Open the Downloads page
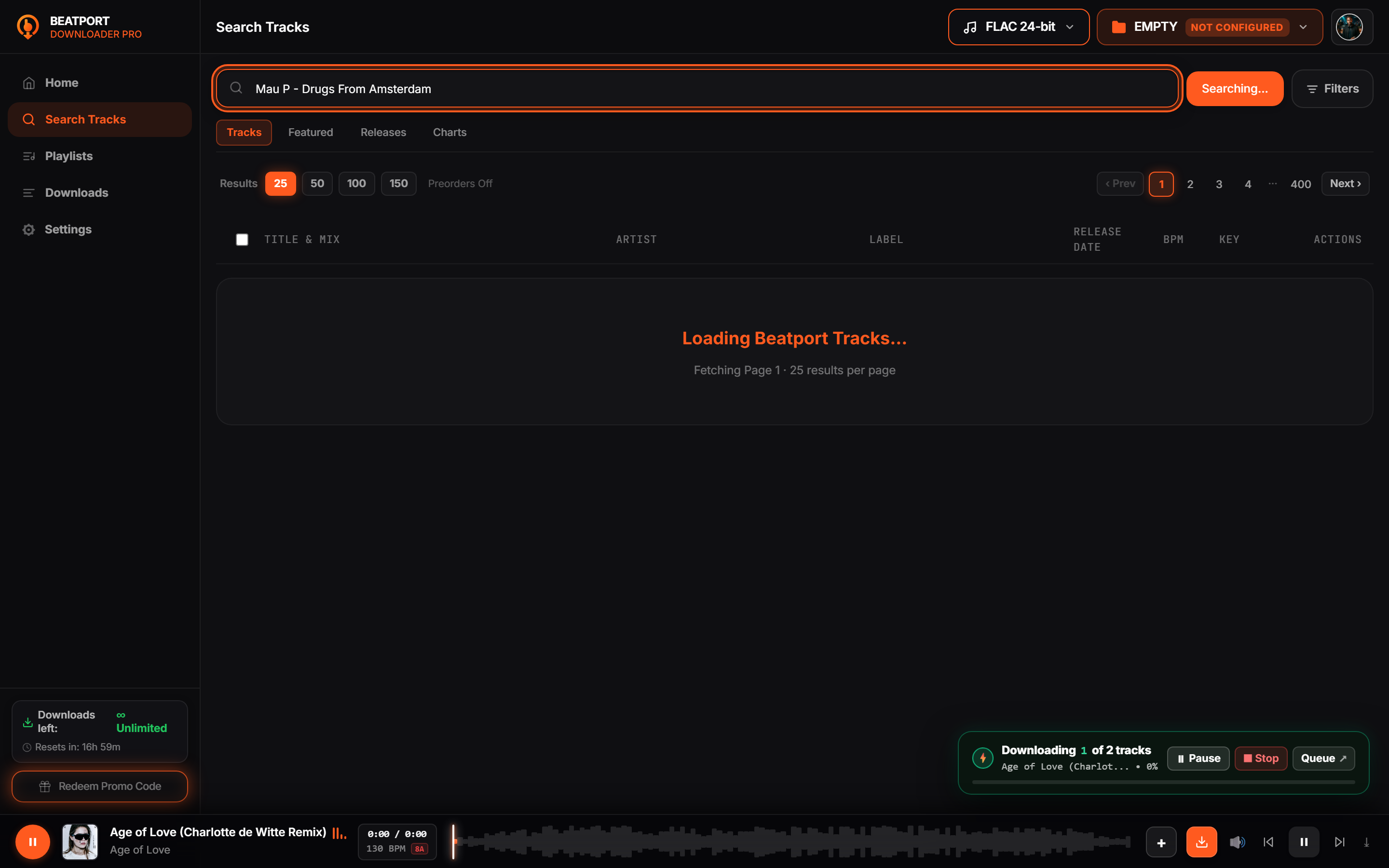The width and height of the screenshot is (1389, 868). coord(100,193)
